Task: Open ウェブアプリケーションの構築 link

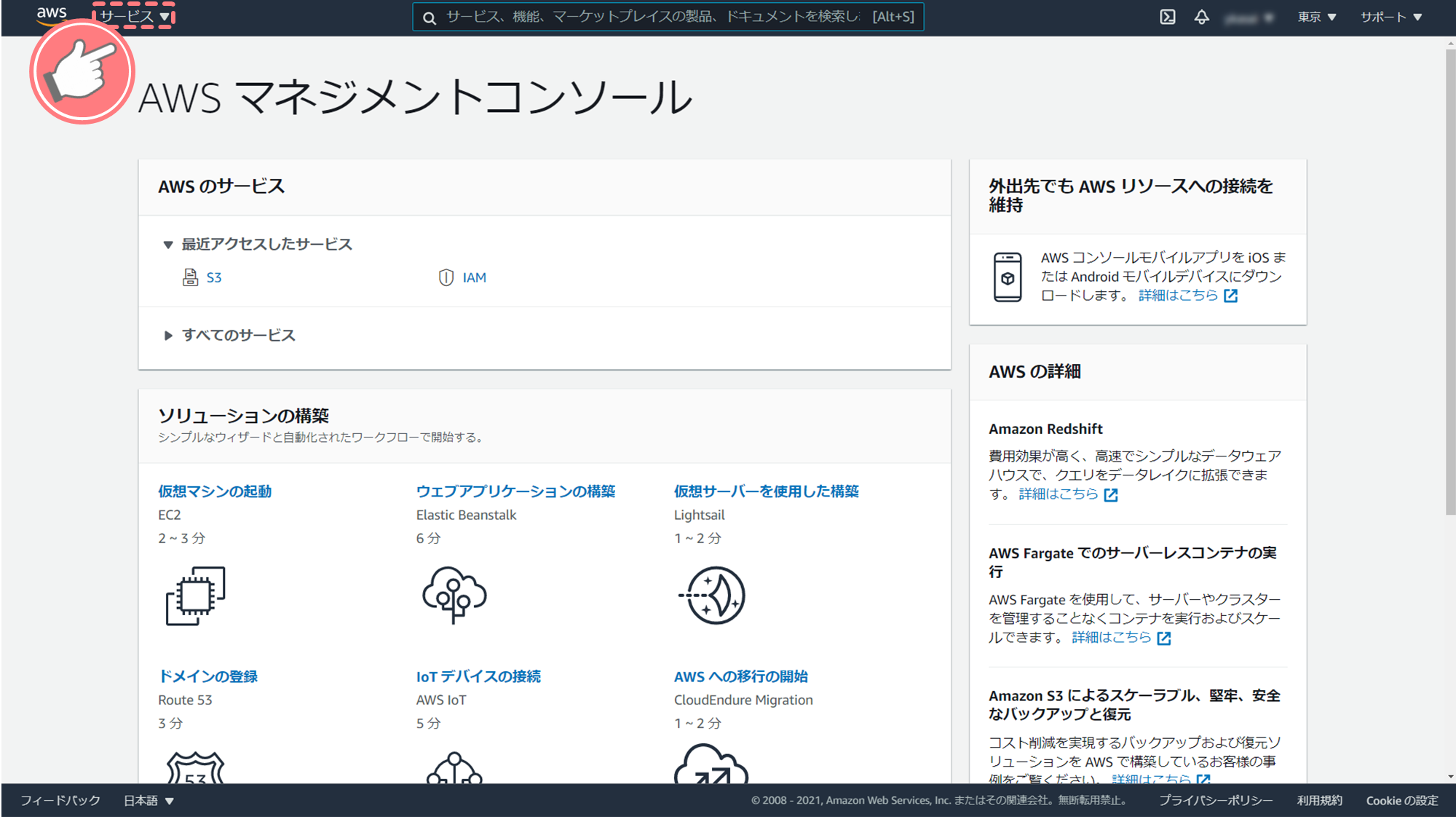Action: pos(515,491)
